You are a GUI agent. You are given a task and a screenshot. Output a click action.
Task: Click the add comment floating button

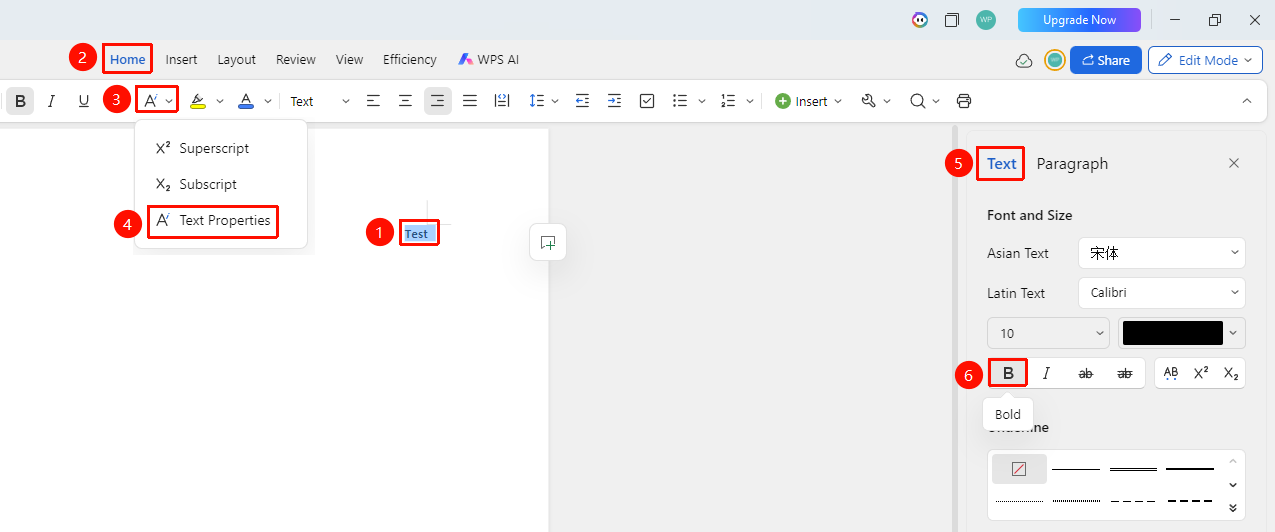[x=548, y=242]
